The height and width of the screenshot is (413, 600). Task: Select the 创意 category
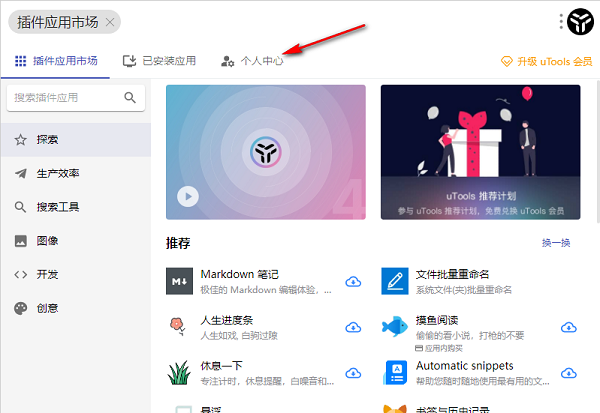pyautogui.click(x=76, y=308)
